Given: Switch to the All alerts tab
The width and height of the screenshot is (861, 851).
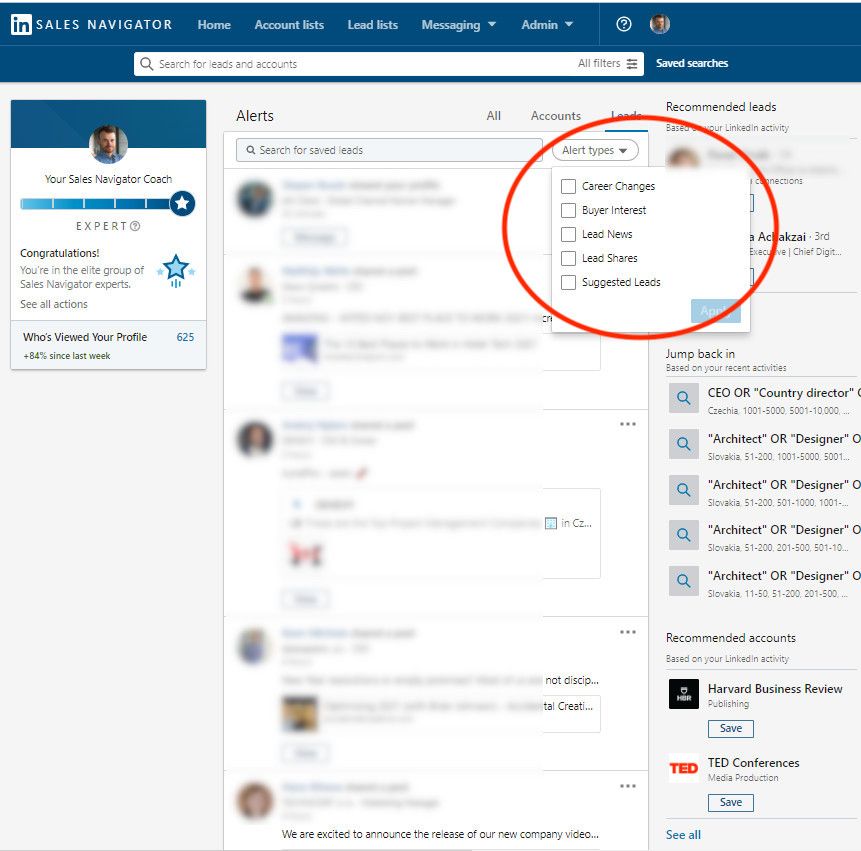Looking at the screenshot, I should [494, 116].
